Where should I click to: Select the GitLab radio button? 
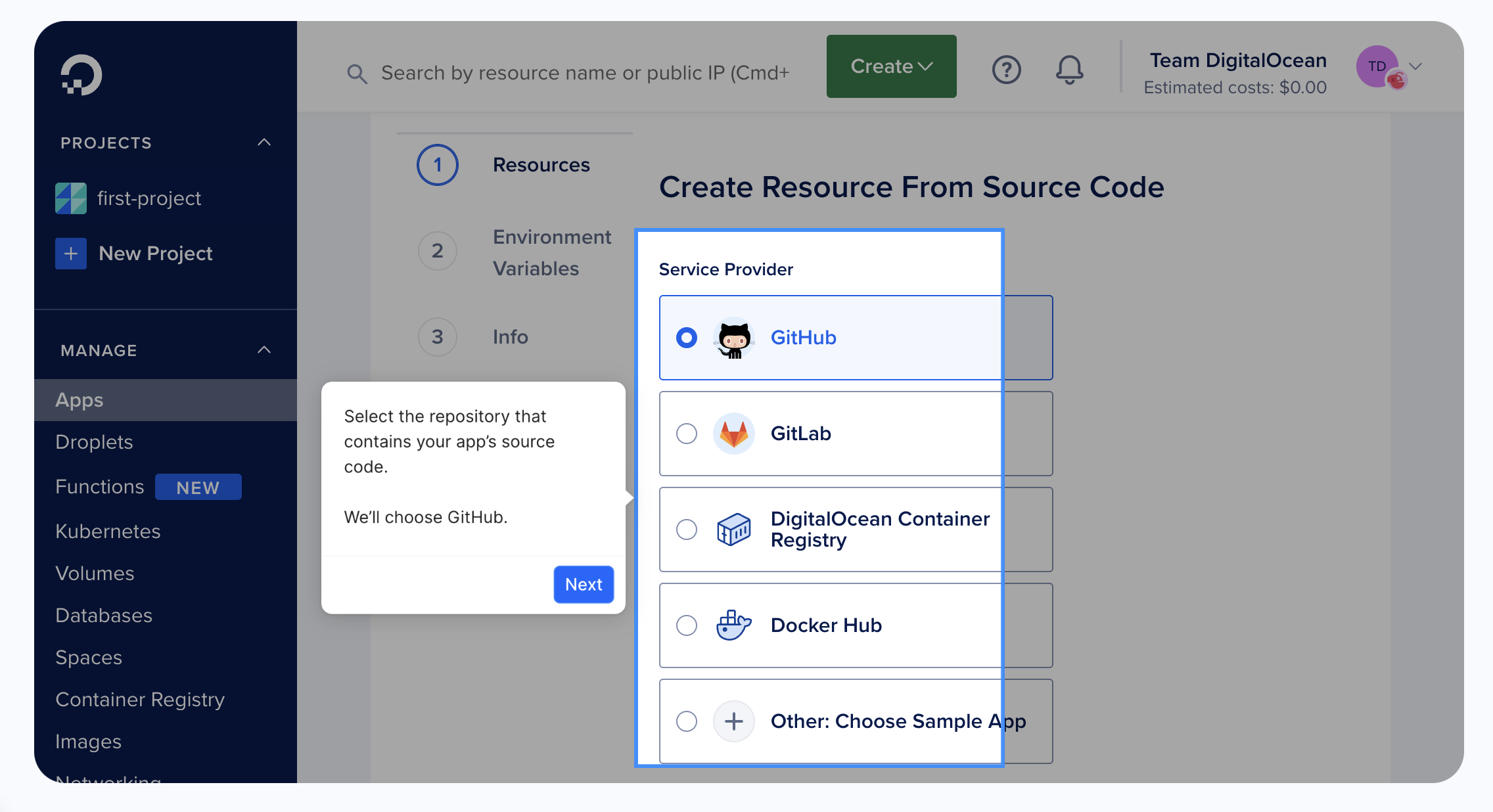(686, 434)
